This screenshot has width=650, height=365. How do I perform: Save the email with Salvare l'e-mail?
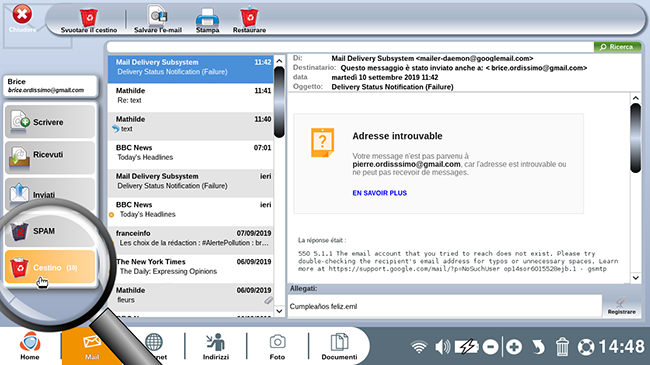pos(158,19)
